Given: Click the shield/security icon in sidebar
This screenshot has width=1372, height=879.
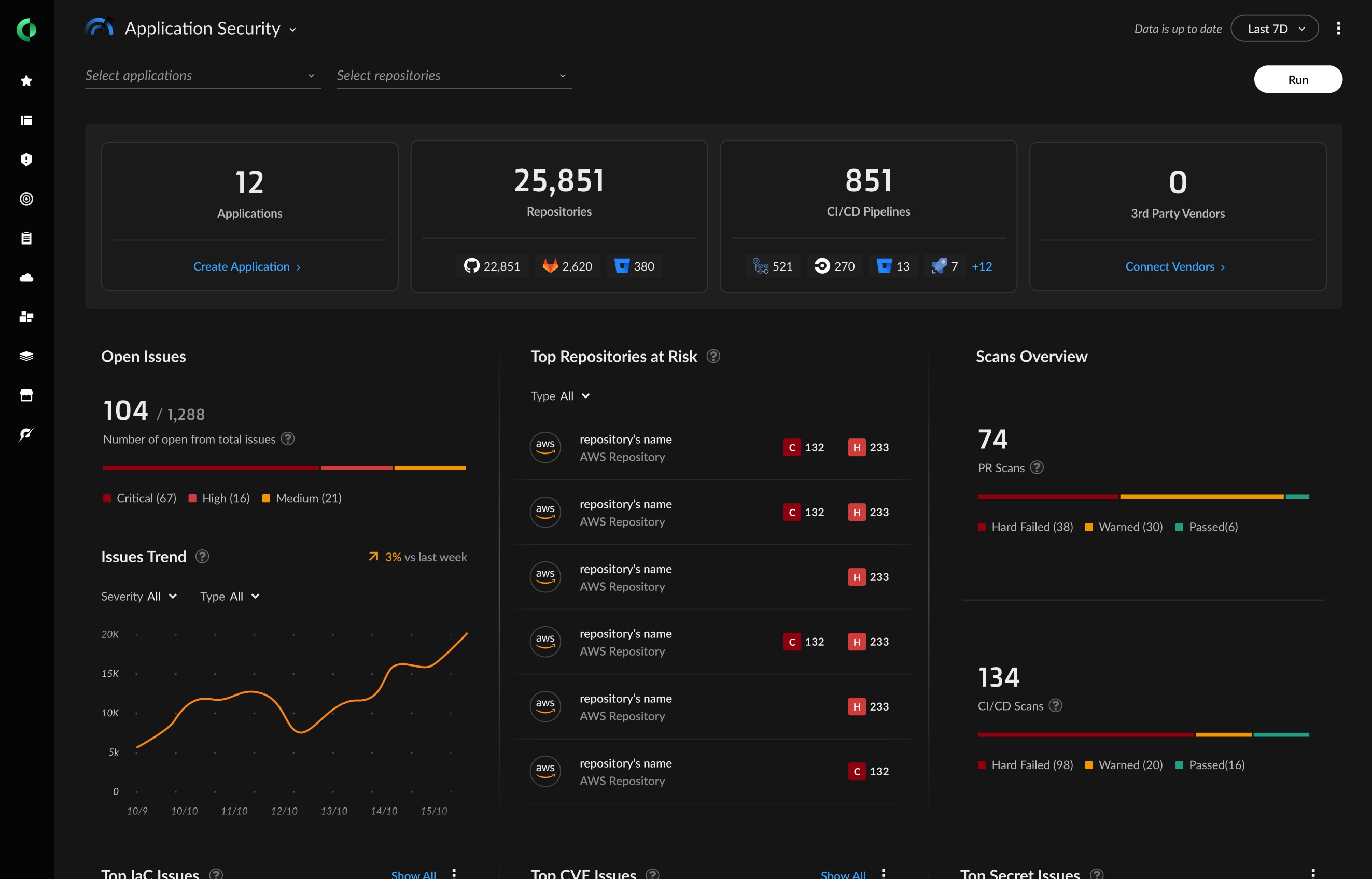Looking at the screenshot, I should [x=27, y=158].
